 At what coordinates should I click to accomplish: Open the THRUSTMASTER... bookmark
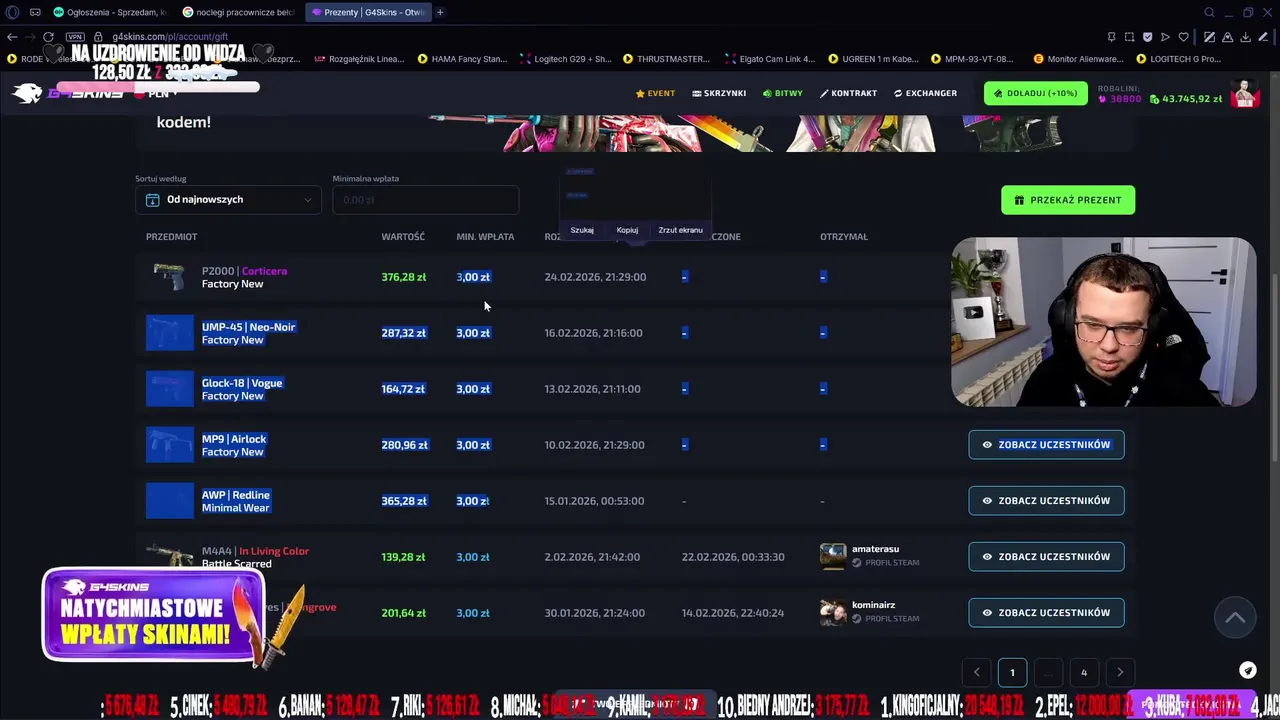(x=667, y=59)
